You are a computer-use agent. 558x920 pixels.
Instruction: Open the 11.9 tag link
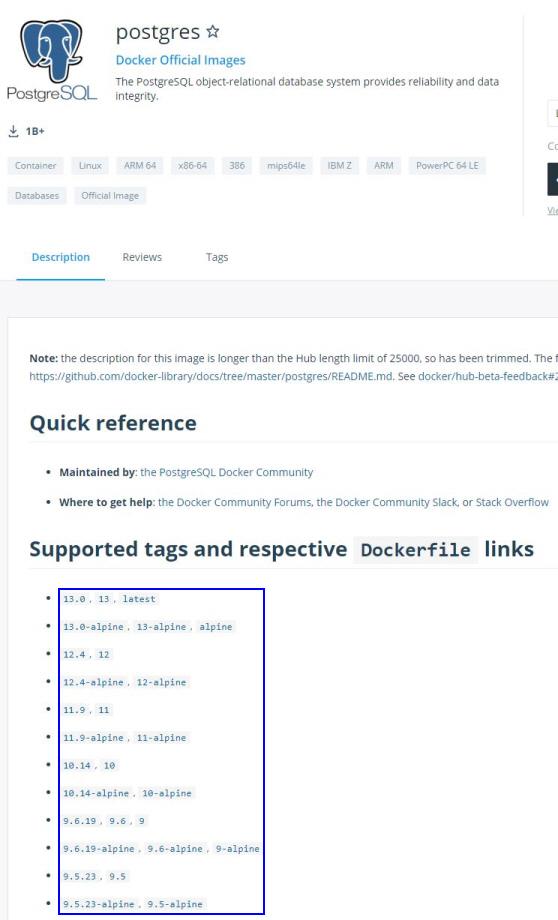coord(75,710)
